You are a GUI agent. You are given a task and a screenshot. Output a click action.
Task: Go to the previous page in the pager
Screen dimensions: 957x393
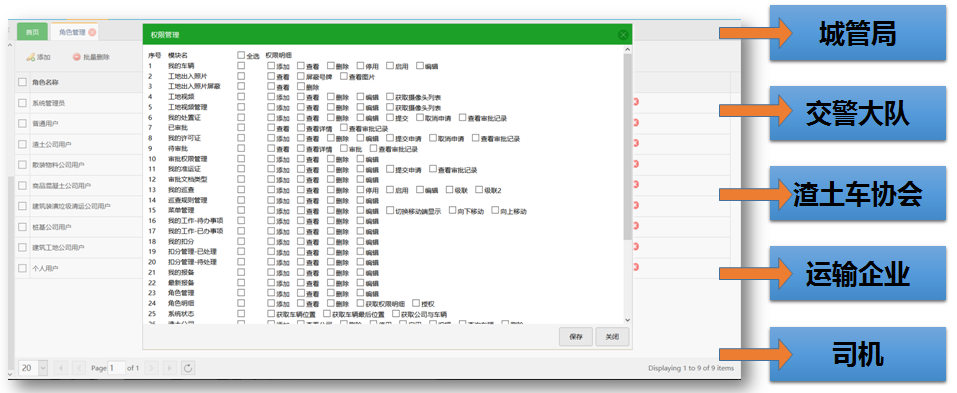click(x=79, y=368)
